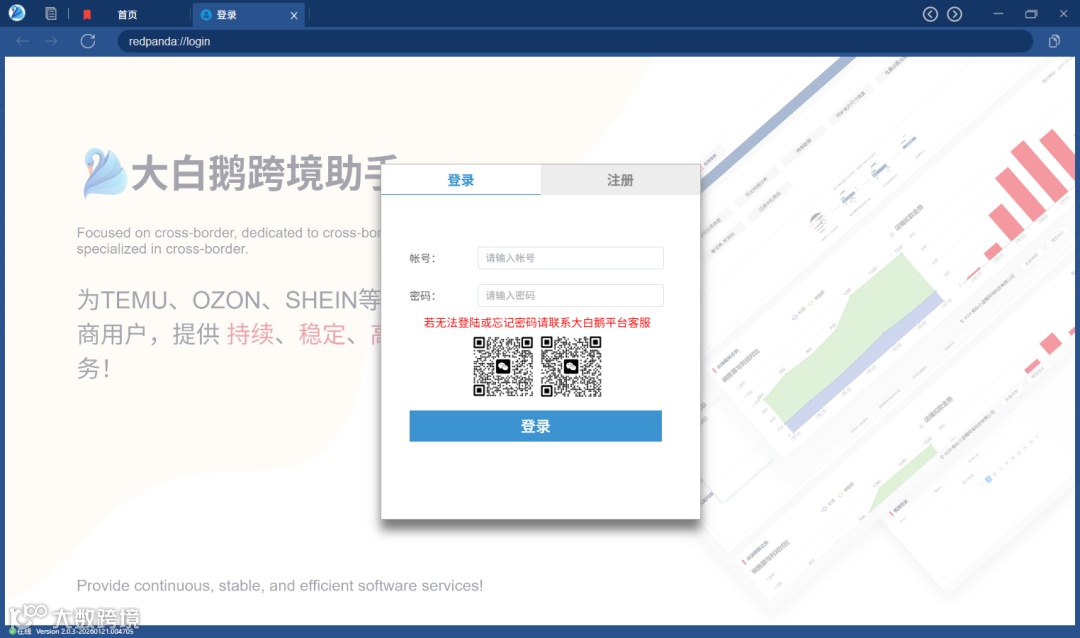This screenshot has height=638, width=1080.
Task: Open the 注册 tab in login dialog
Action: [x=620, y=180]
